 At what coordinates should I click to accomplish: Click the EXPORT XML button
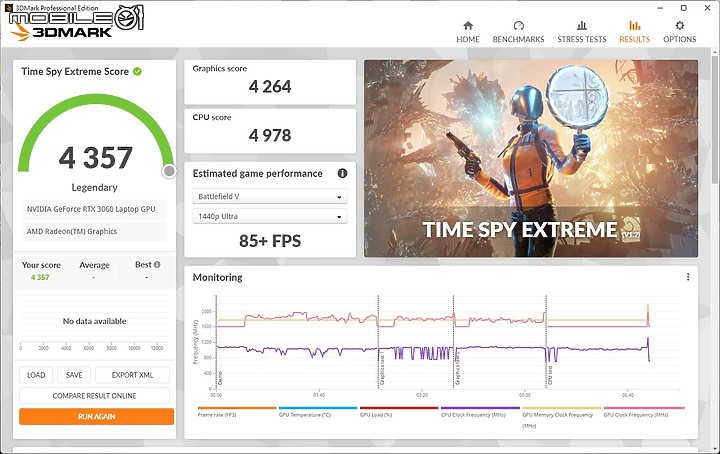point(132,375)
